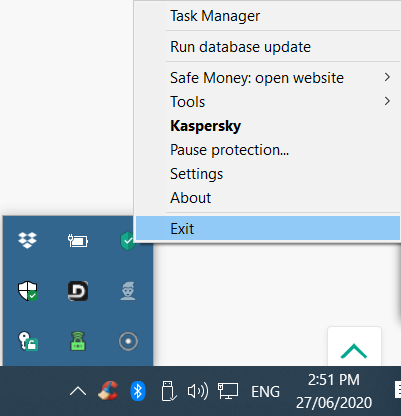Click the gray circular disc tray icon
The height and width of the screenshot is (416, 401).
point(128,341)
